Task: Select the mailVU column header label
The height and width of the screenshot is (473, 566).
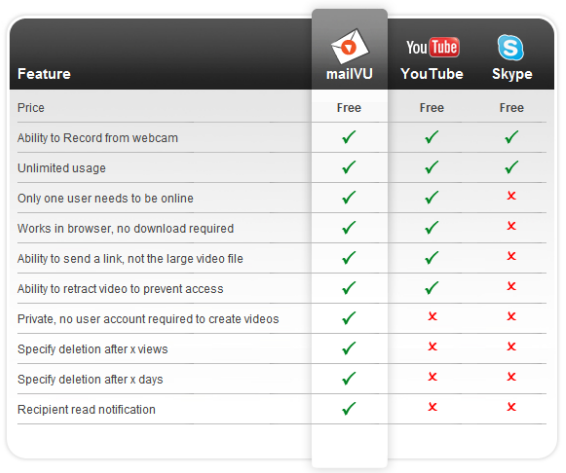Action: pyautogui.click(x=349, y=74)
